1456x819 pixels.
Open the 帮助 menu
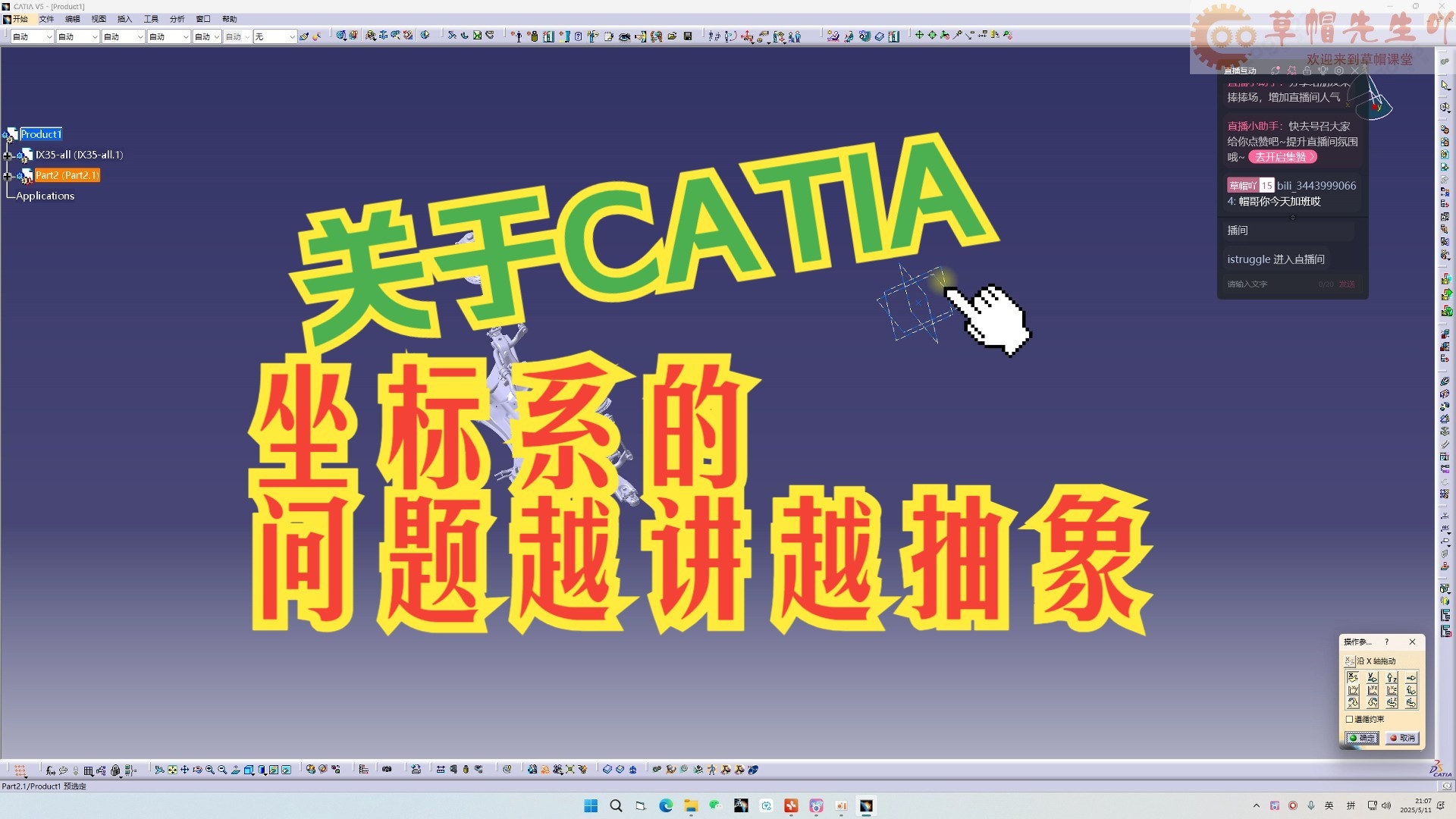point(229,19)
